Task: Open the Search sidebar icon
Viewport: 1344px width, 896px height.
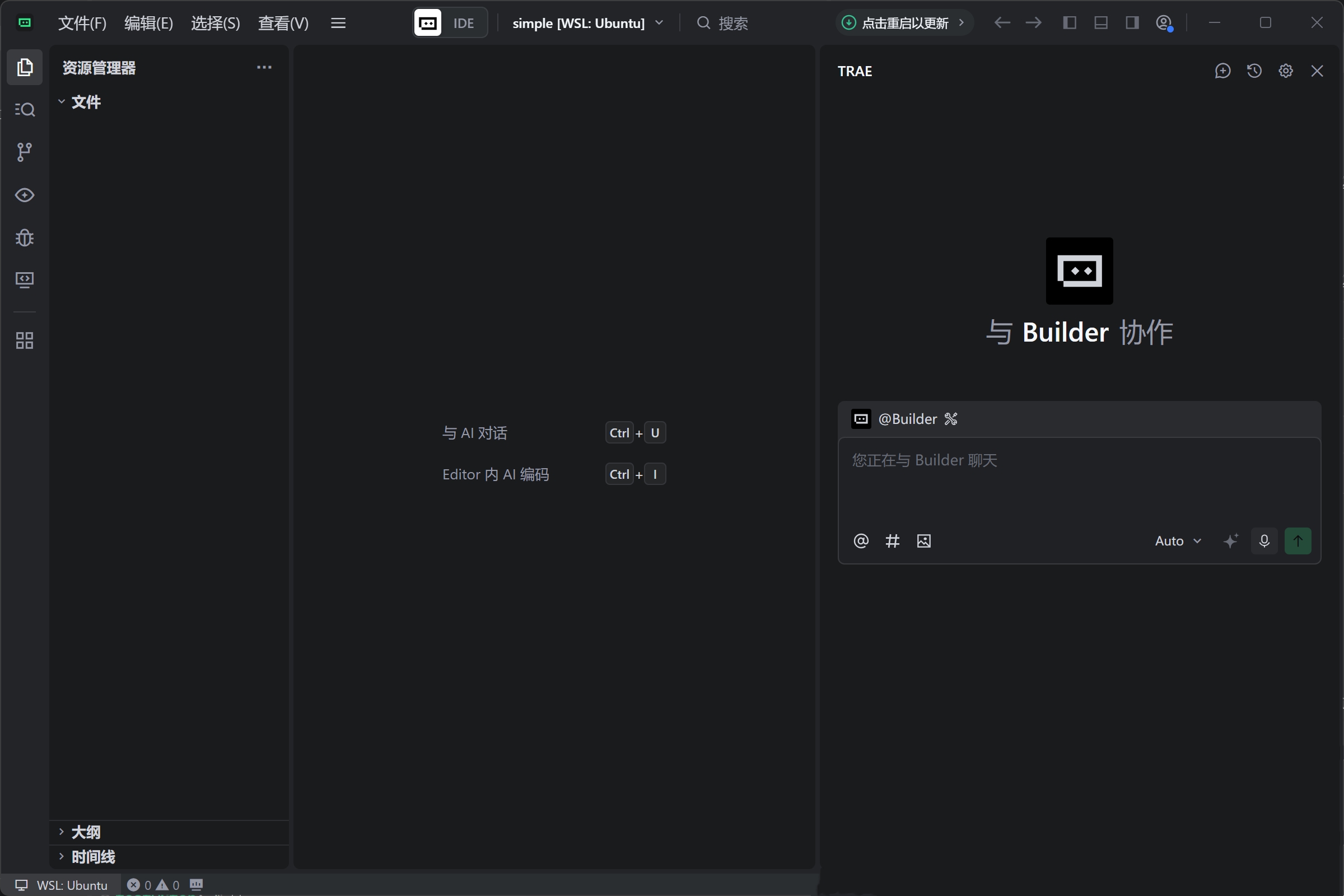Action: pos(25,109)
